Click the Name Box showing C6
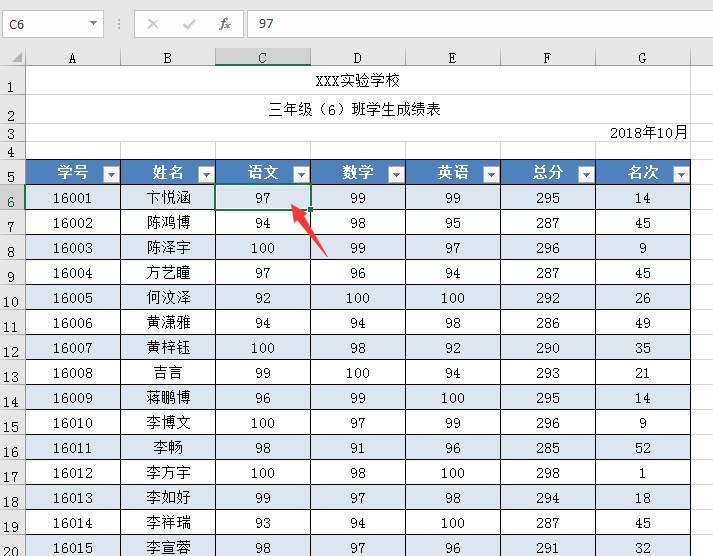The height and width of the screenshot is (556, 713). pyautogui.click(x=53, y=24)
